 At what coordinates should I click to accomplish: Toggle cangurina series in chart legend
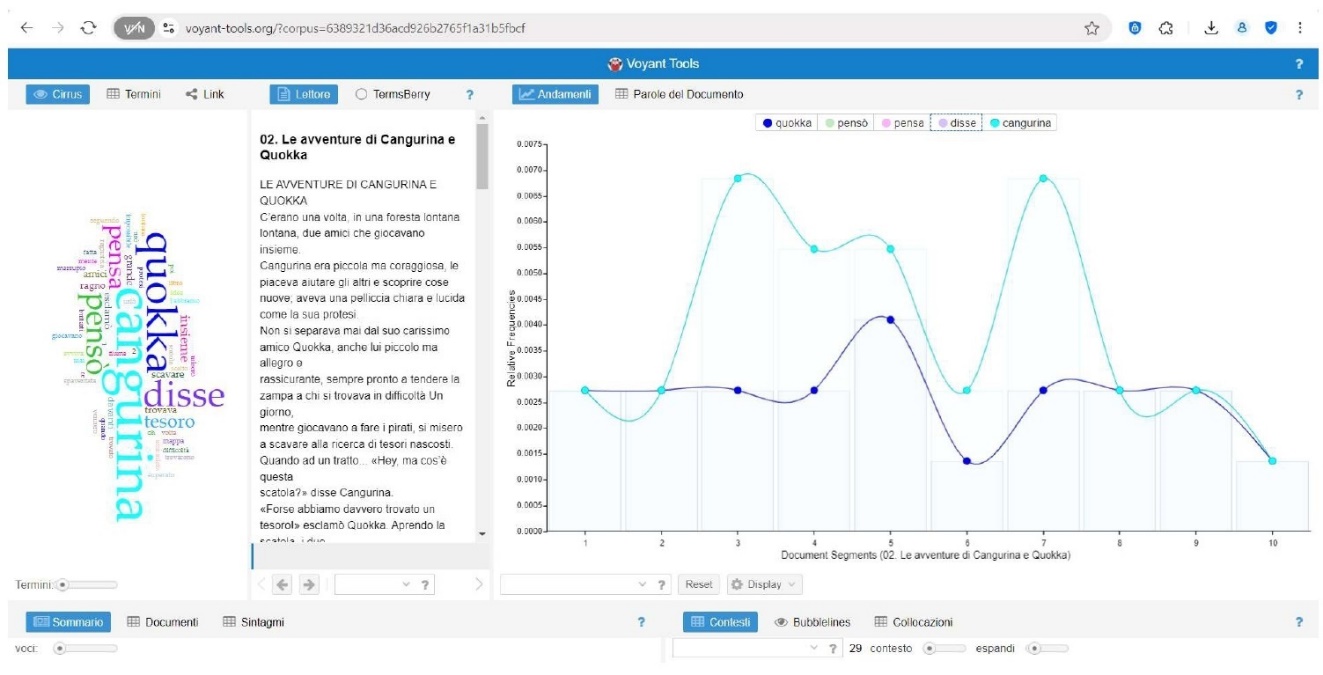click(1022, 123)
